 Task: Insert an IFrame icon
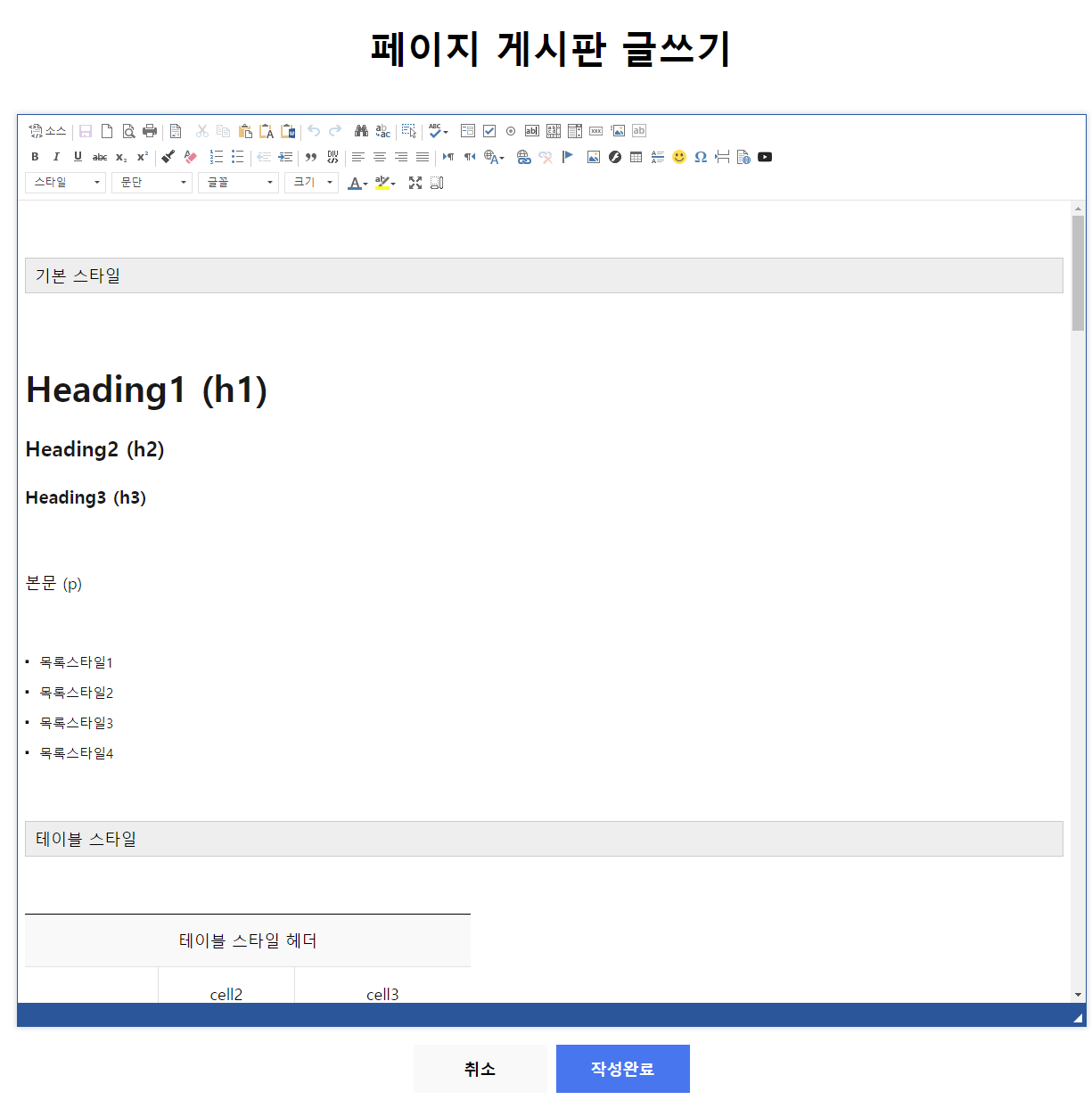743,157
